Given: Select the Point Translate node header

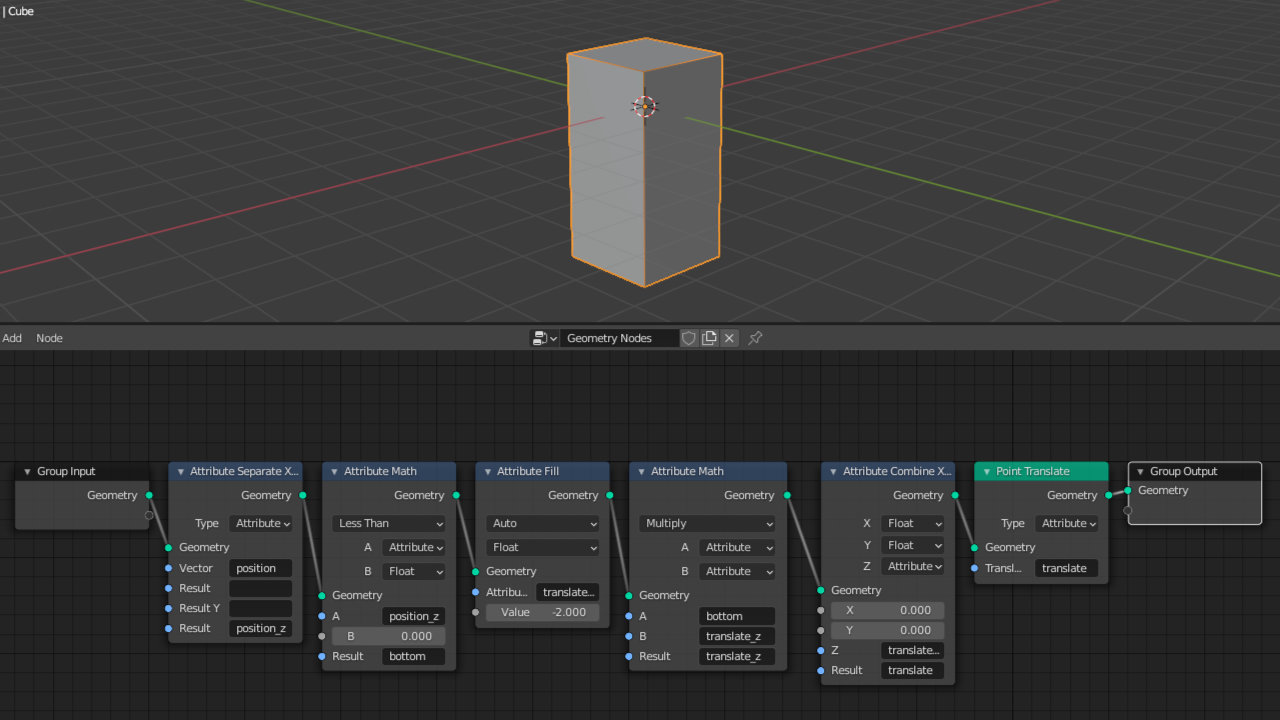Looking at the screenshot, I should (x=1041, y=471).
